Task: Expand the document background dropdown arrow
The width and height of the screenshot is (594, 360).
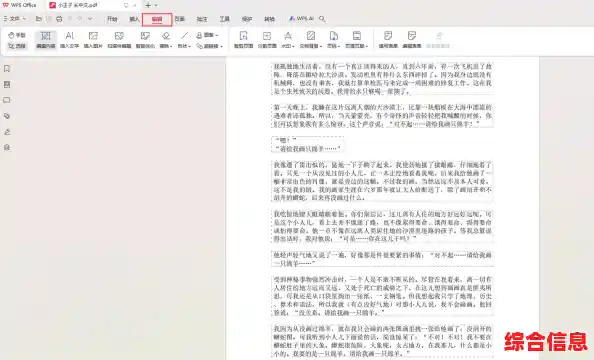Action: click(321, 46)
